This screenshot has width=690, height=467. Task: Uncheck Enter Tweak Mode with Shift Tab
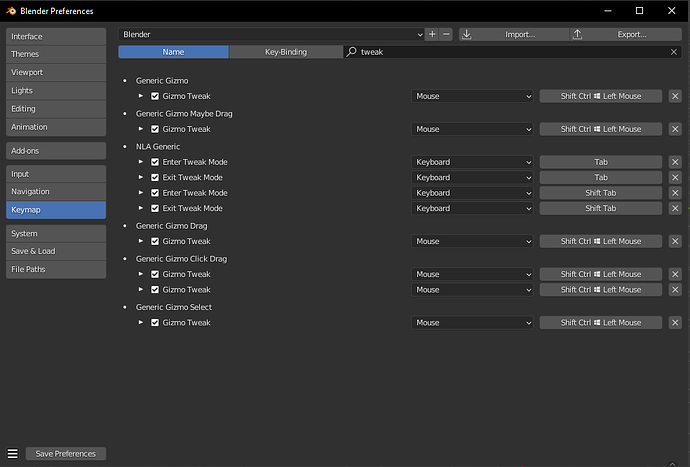[155, 193]
